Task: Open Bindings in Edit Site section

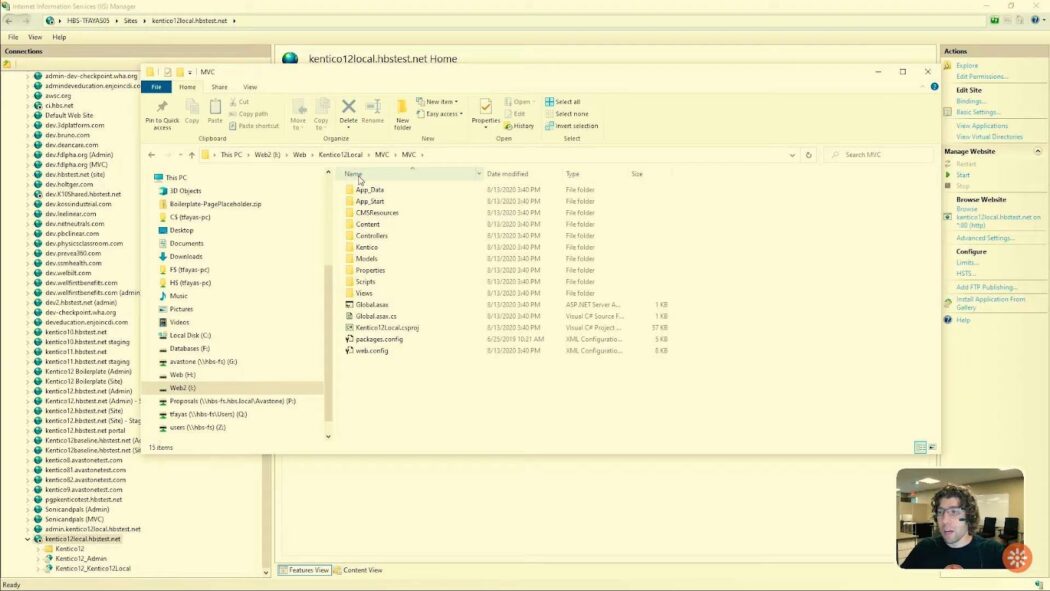Action: 970,101
